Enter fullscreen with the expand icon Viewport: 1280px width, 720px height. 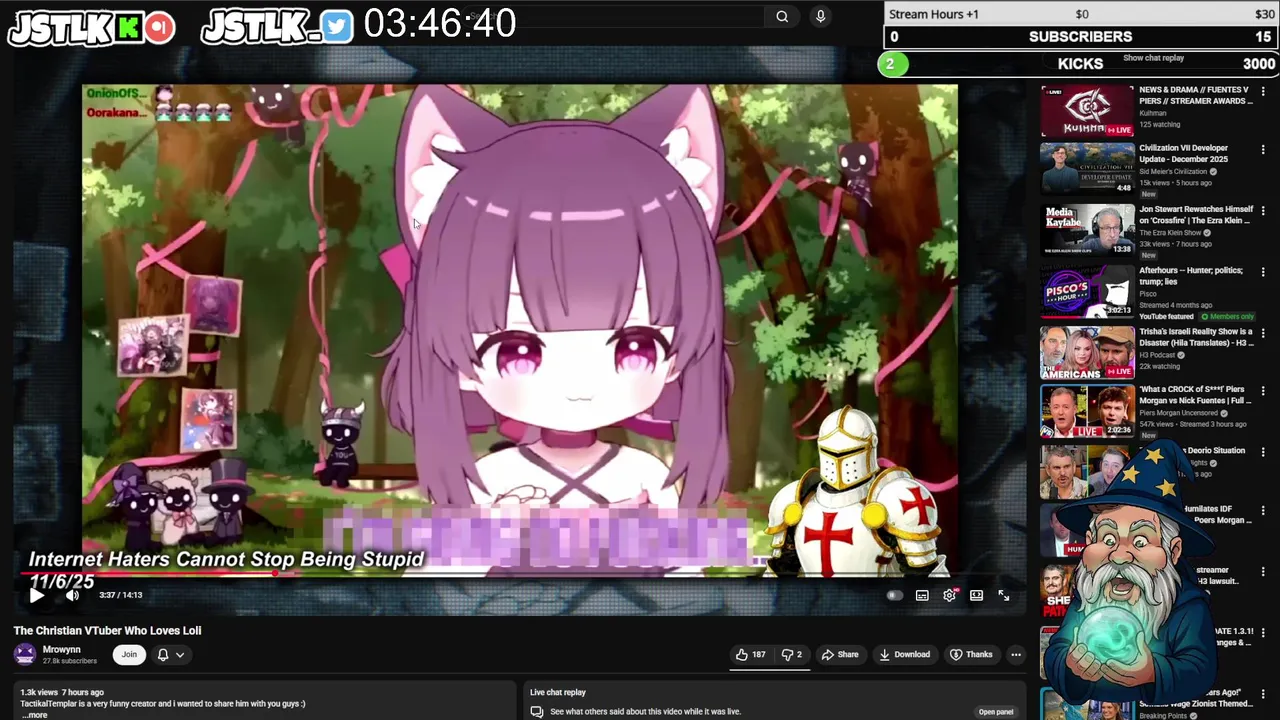click(x=1003, y=595)
